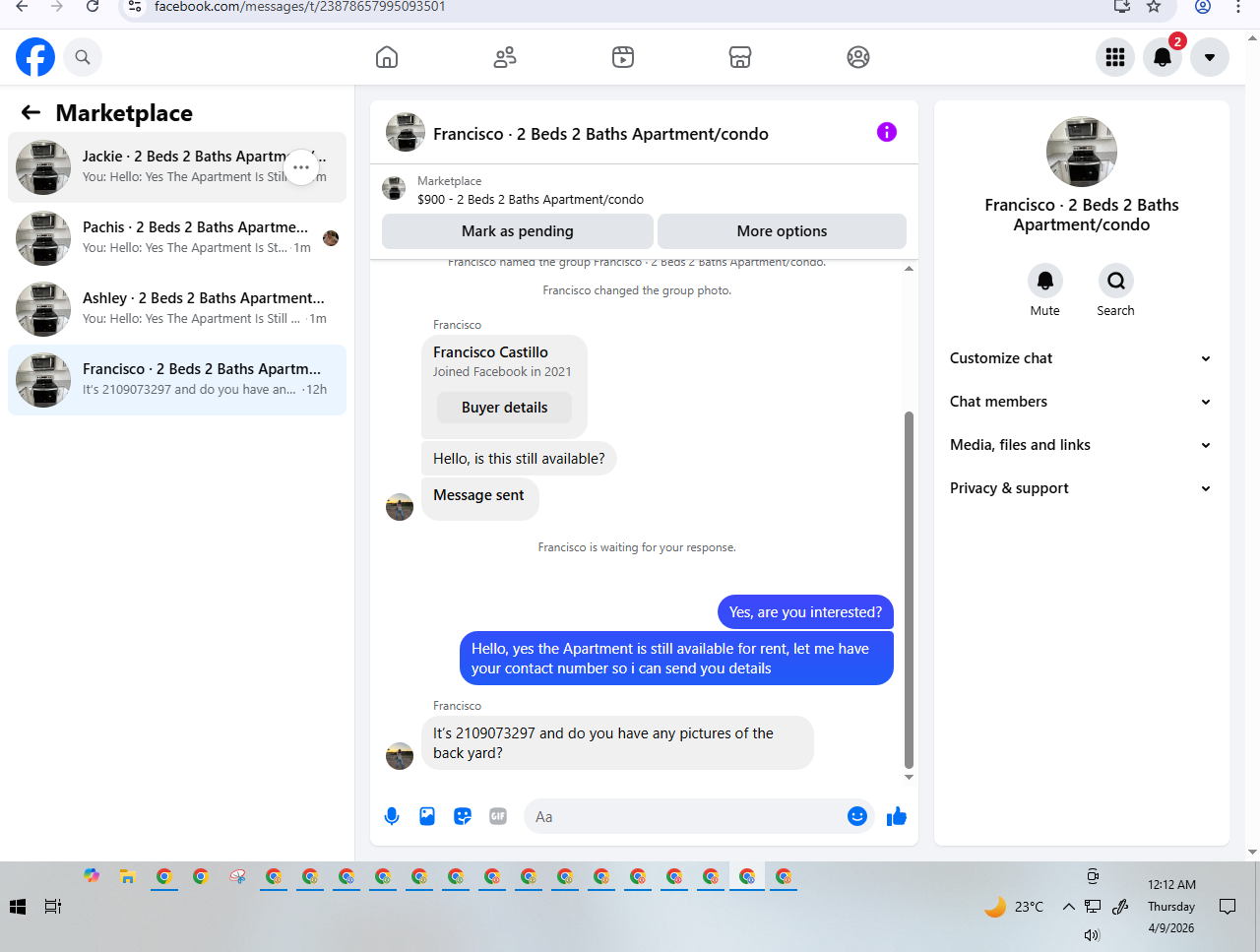Open the emoji picker smiley icon
1260x952 pixels.
pyautogui.click(x=857, y=816)
